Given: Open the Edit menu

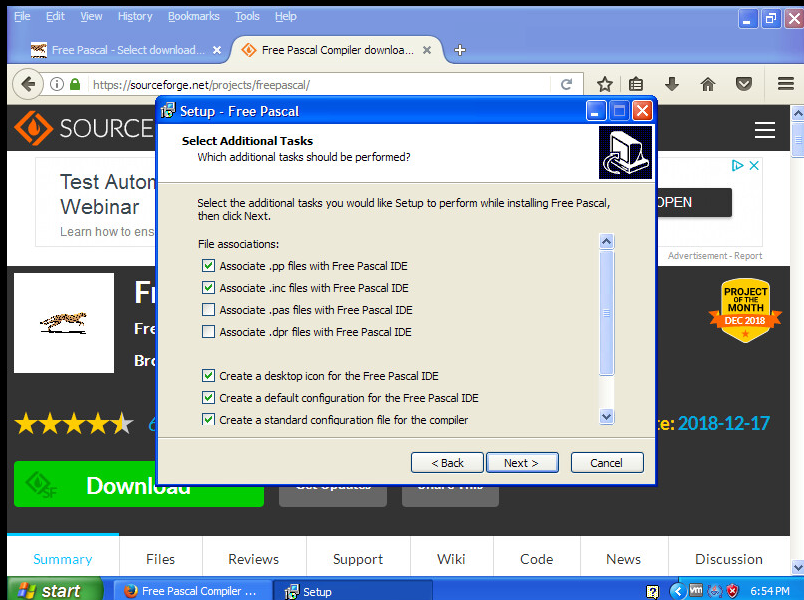Looking at the screenshot, I should point(55,16).
